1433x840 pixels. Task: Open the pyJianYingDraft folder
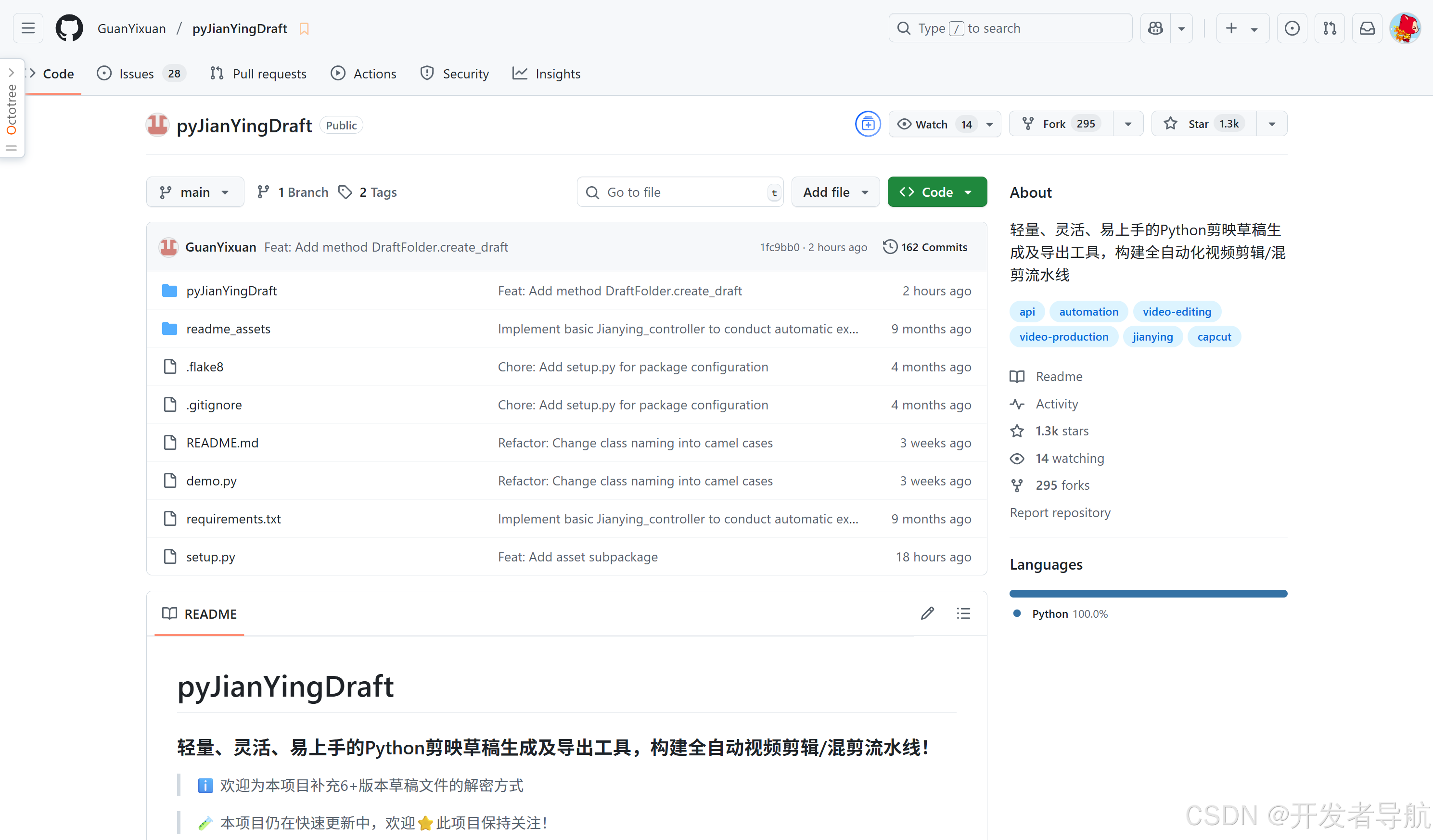[231, 291]
